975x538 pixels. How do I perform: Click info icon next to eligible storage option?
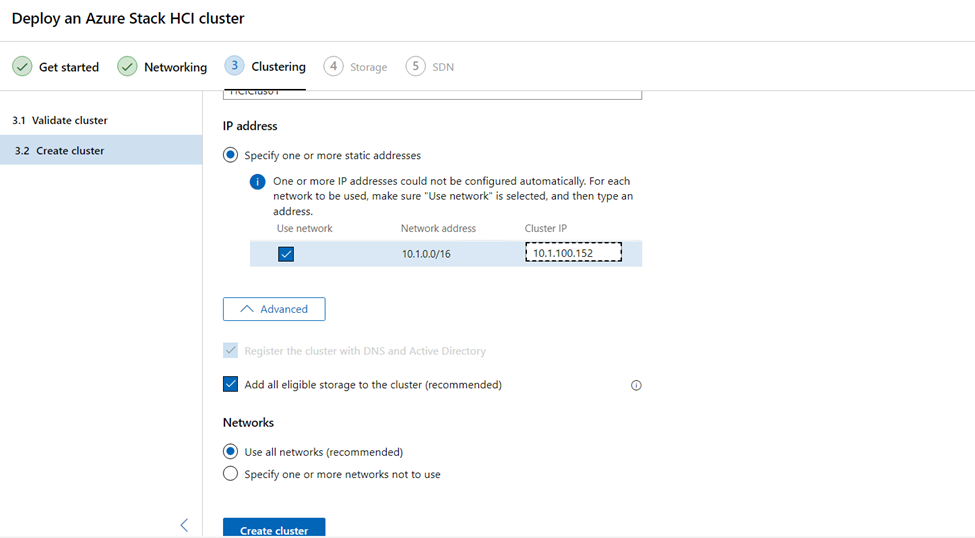[636, 385]
